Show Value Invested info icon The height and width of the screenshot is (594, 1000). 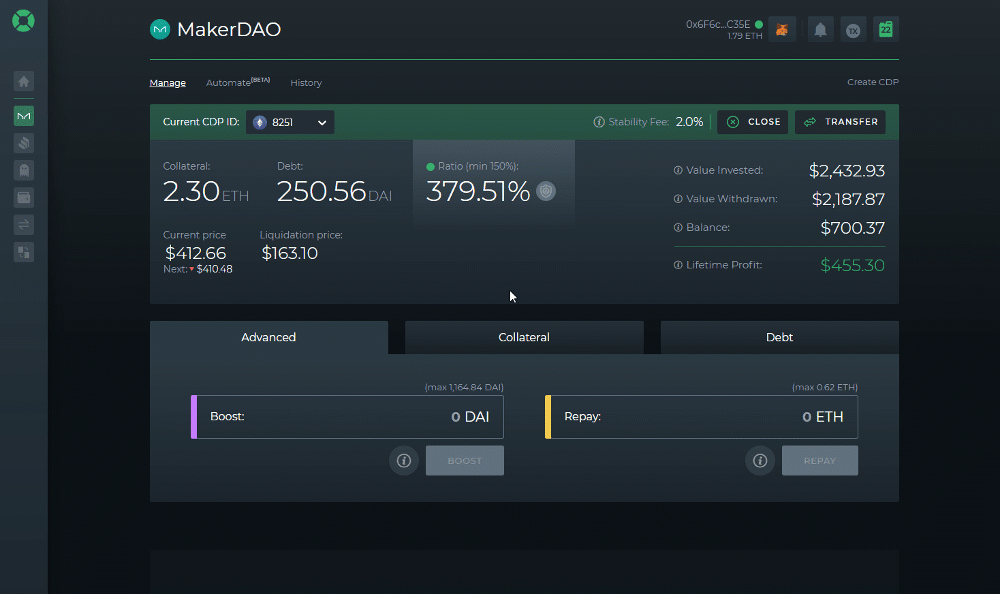pos(678,170)
